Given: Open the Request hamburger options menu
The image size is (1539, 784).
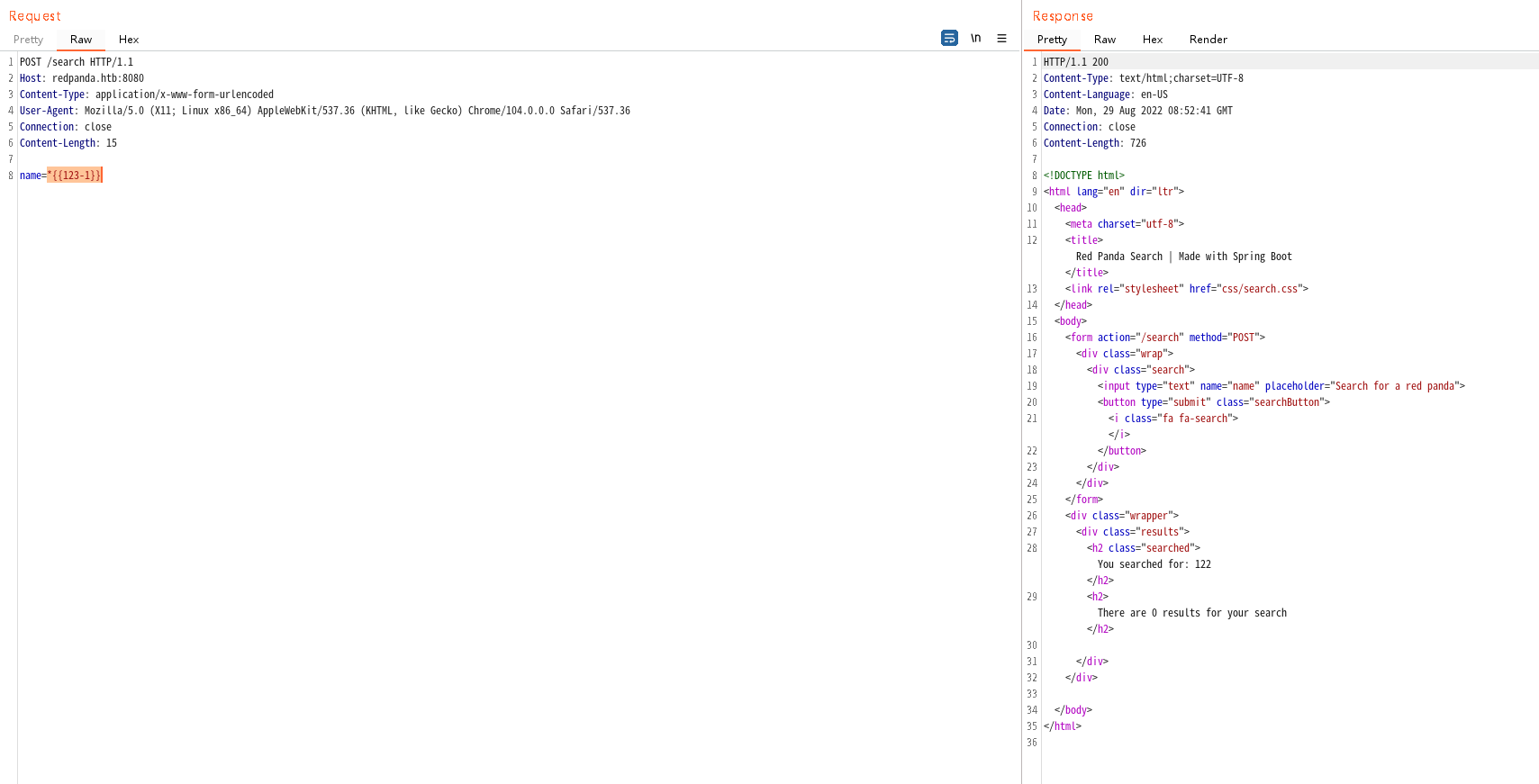Looking at the screenshot, I should (x=1001, y=38).
